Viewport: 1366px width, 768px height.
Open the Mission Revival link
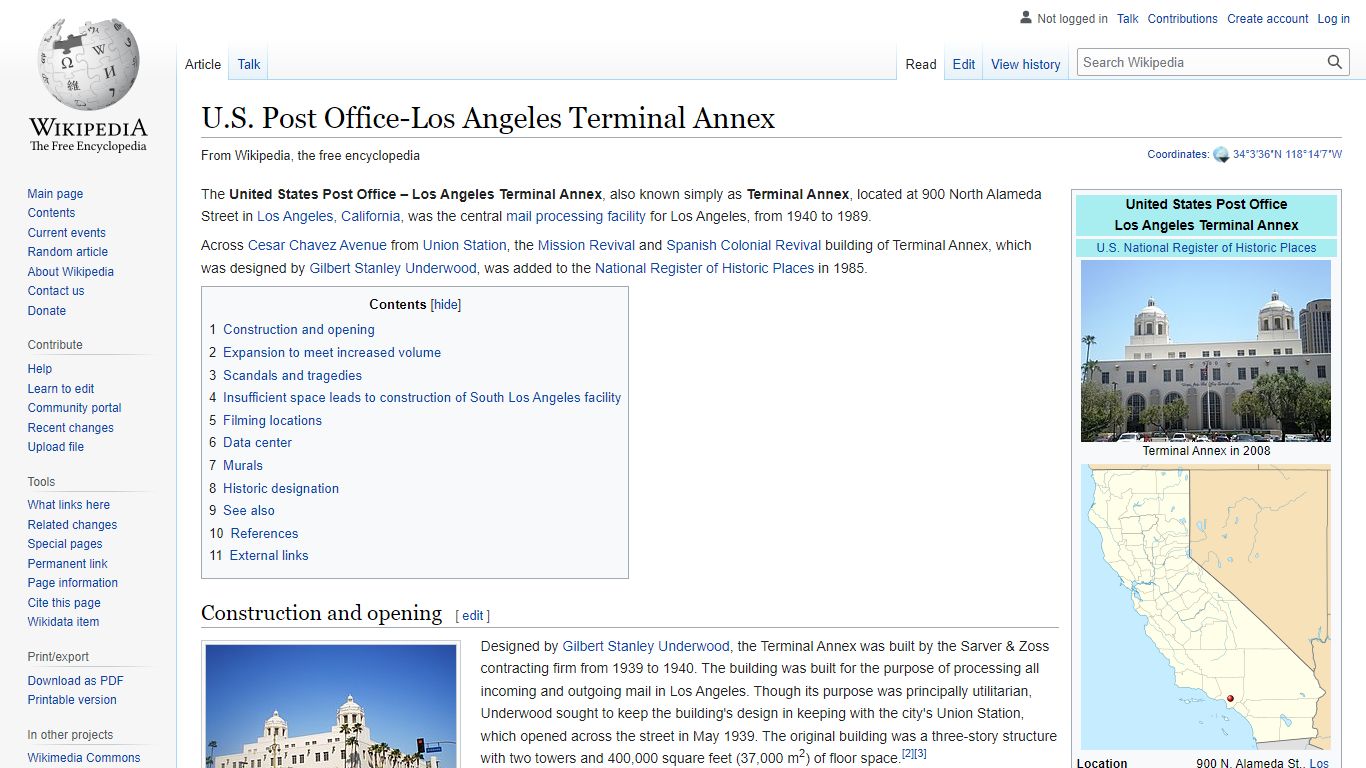point(586,245)
